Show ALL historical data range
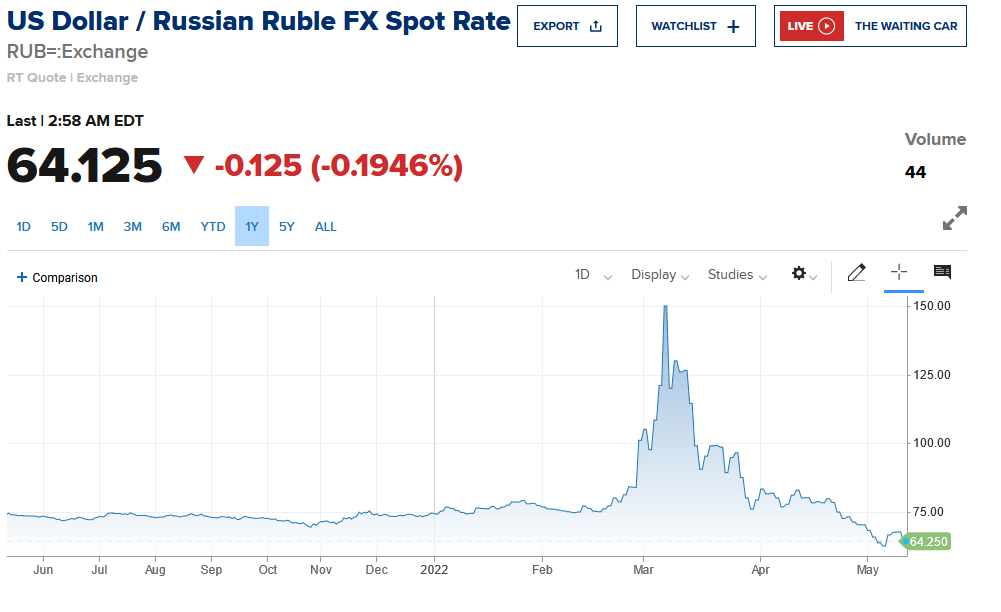 (326, 227)
